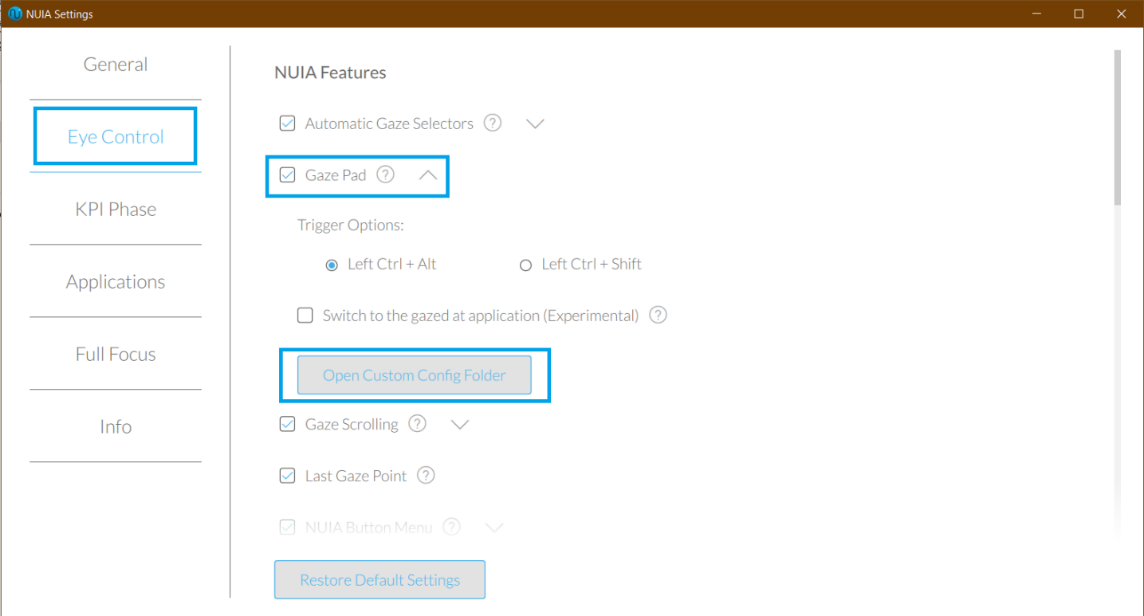Expand the Automatic Gaze Selectors options

(536, 124)
